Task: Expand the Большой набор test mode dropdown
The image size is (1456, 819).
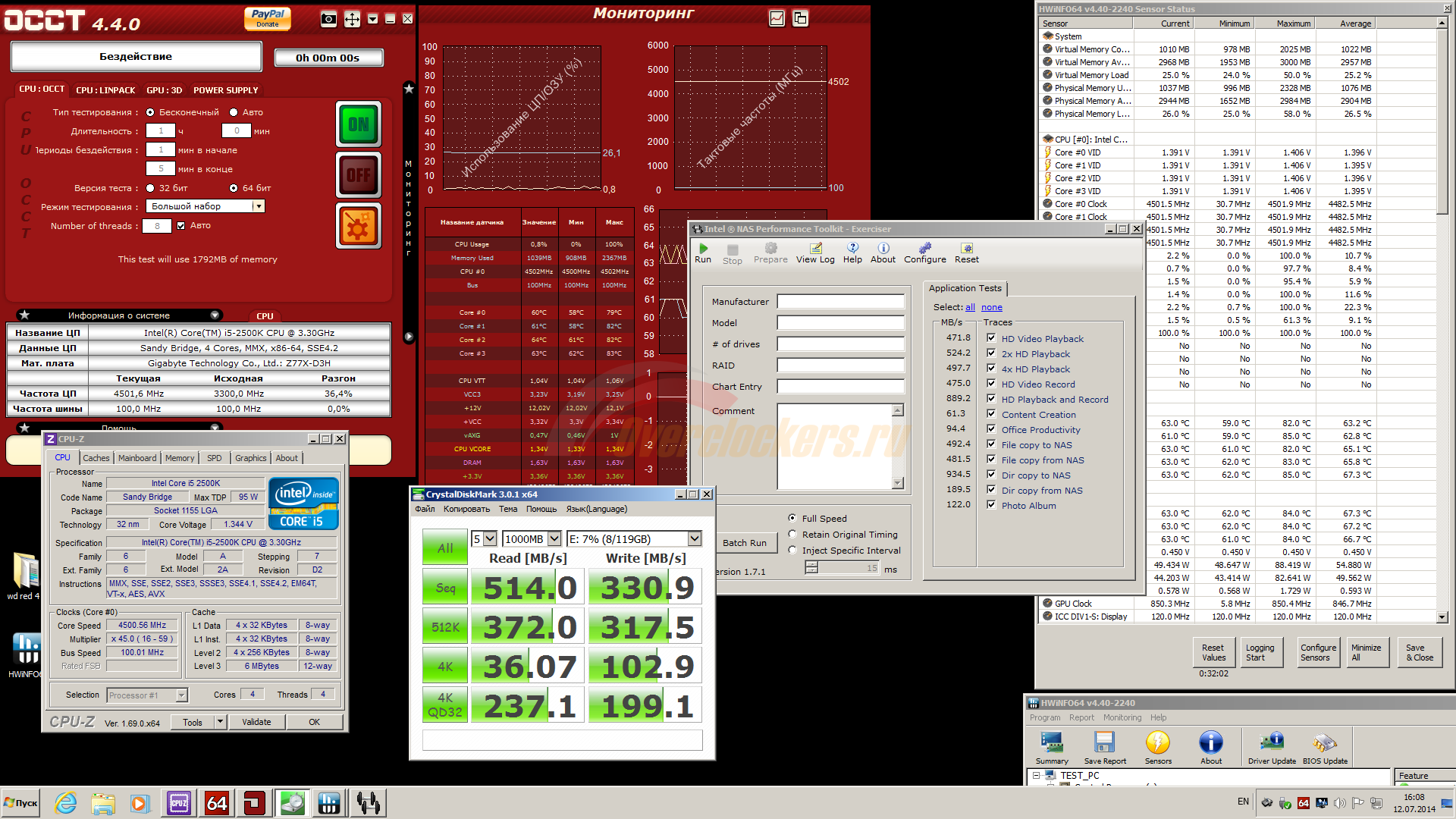Action: point(259,206)
